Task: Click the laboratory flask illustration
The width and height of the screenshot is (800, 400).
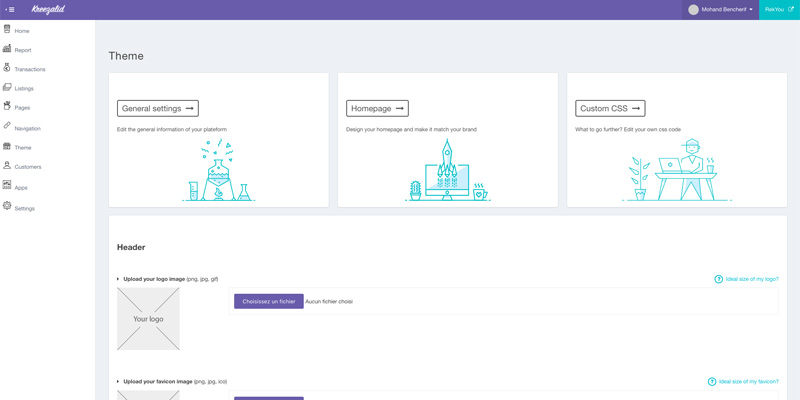Action: (218, 170)
